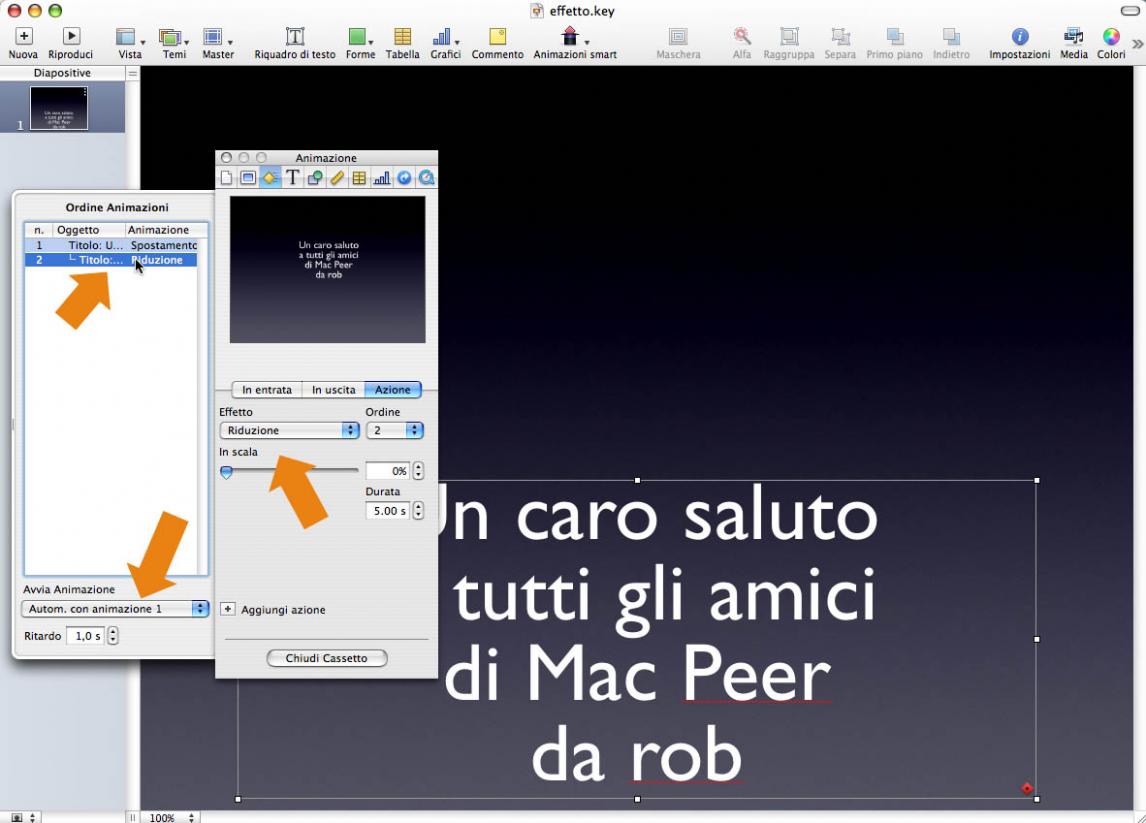Open the Effetto Riduzione dropdown
This screenshot has width=1146, height=823.
point(289,431)
